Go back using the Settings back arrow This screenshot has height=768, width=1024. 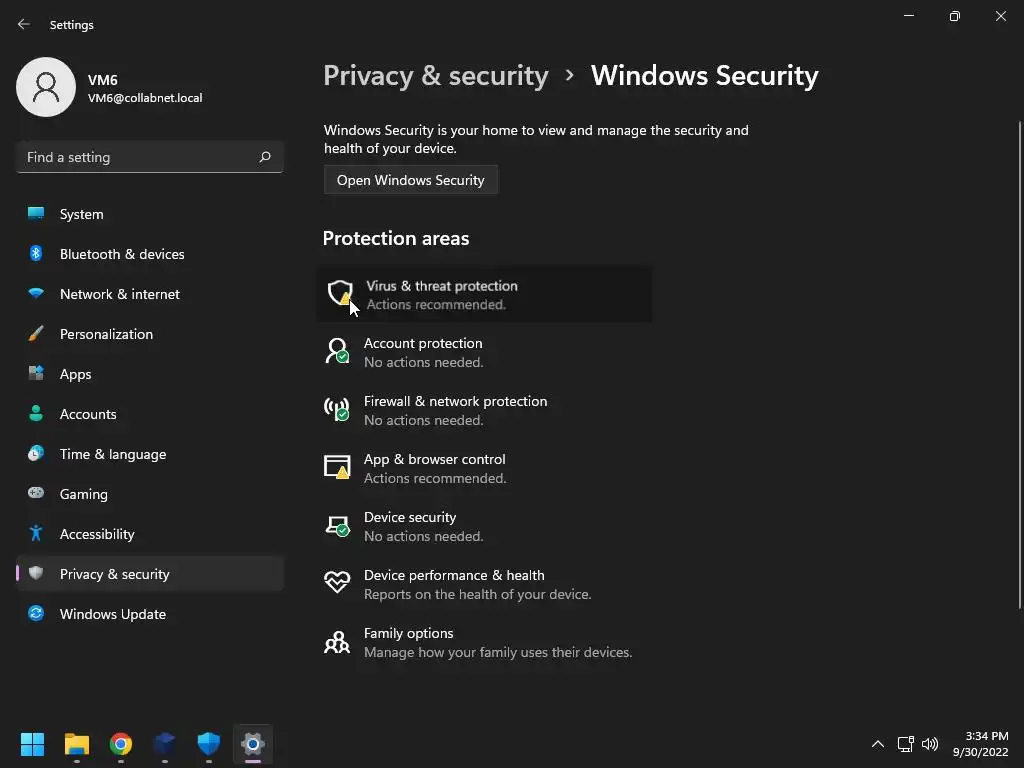point(24,24)
